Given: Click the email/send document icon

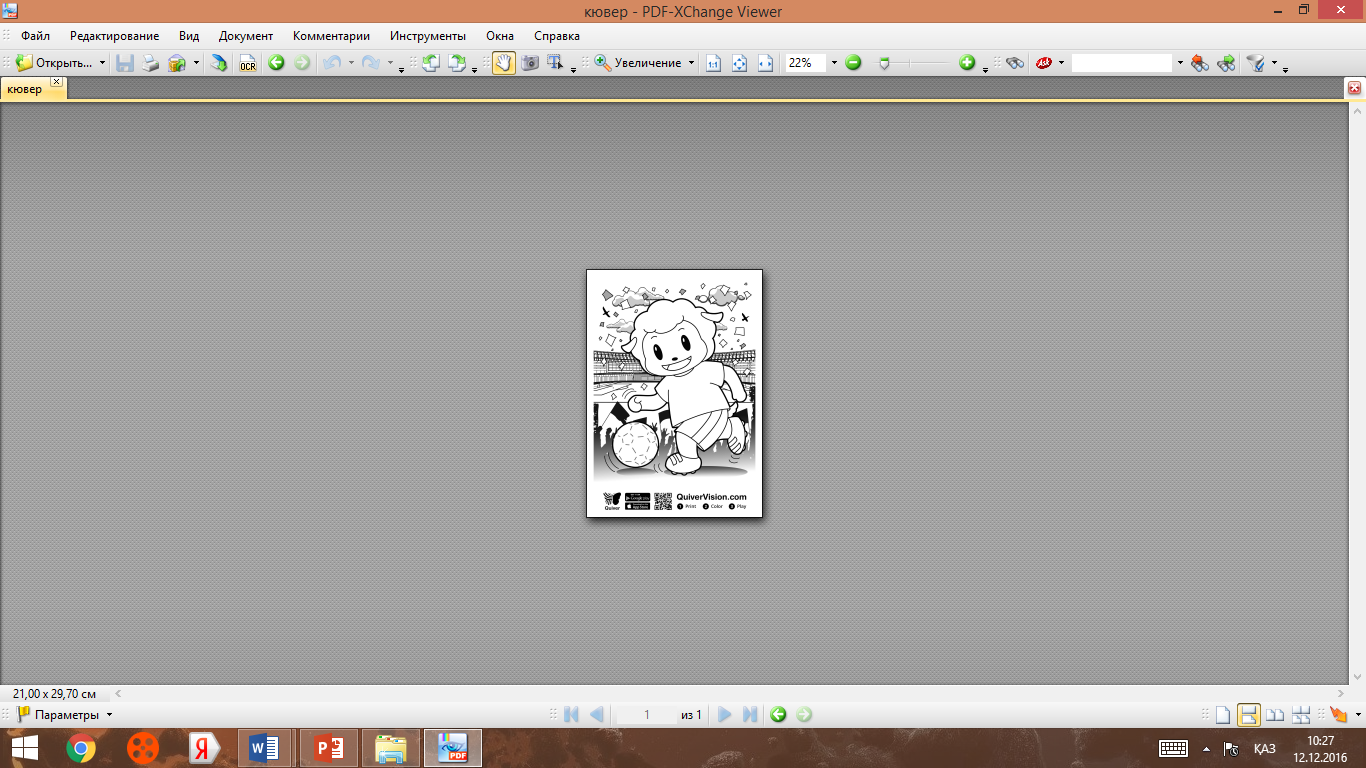Looking at the screenshot, I should tap(177, 63).
